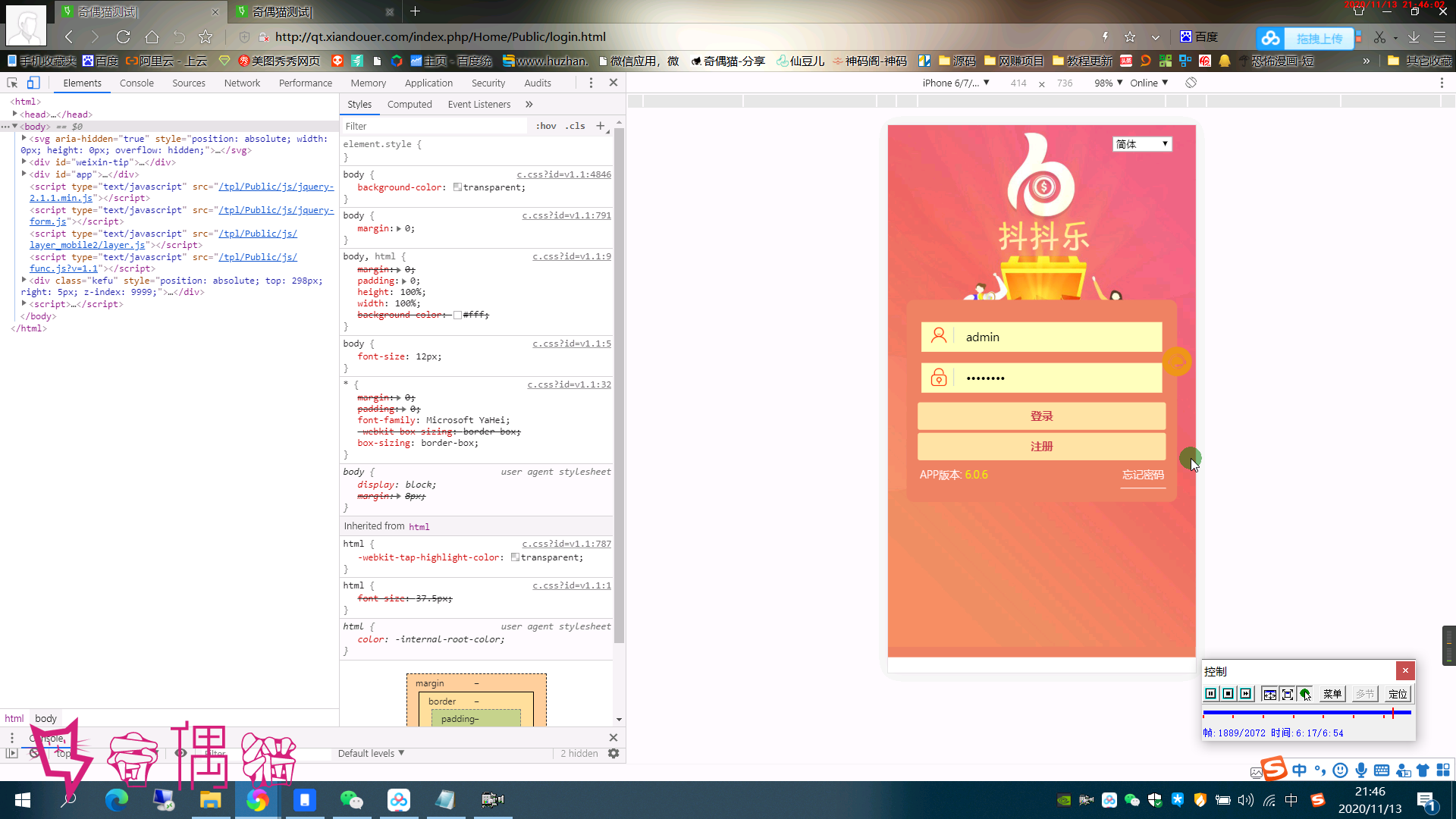Open c.css?id=v1.1:4846 source link
The height and width of the screenshot is (819, 1456).
(563, 174)
